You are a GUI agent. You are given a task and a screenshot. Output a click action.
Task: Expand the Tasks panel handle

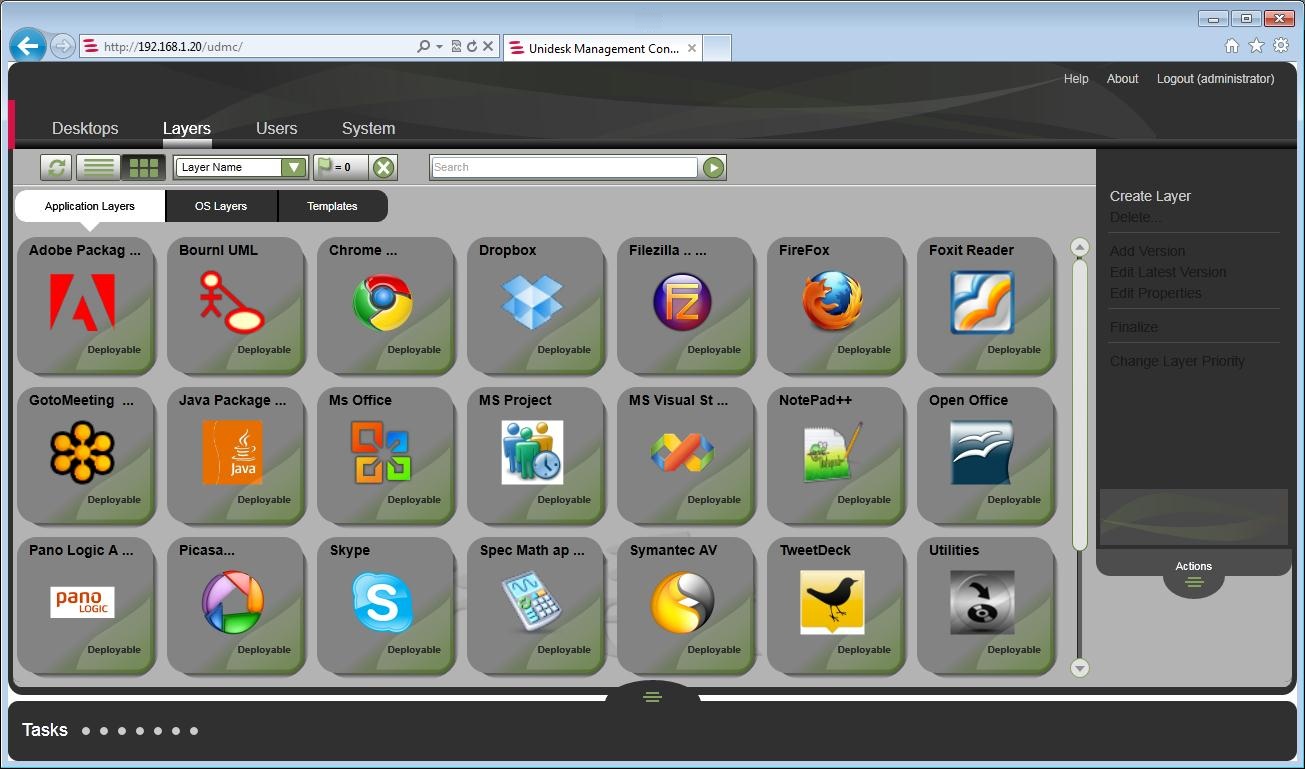652,696
